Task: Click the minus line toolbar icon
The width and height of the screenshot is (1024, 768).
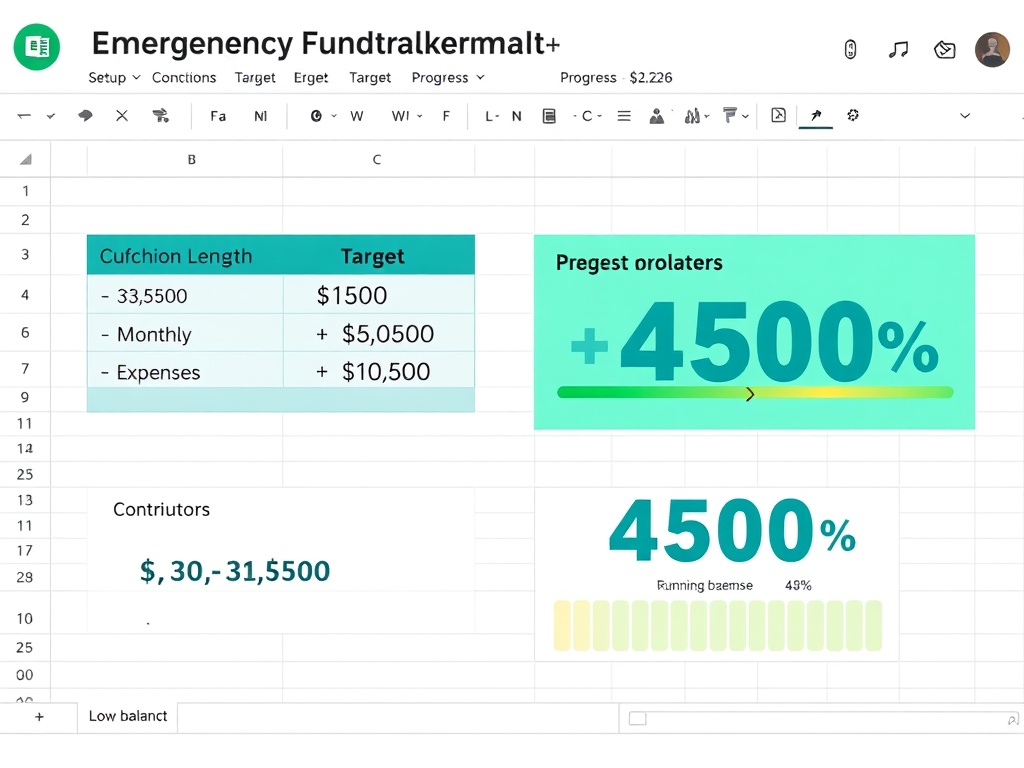Action: [x=24, y=116]
